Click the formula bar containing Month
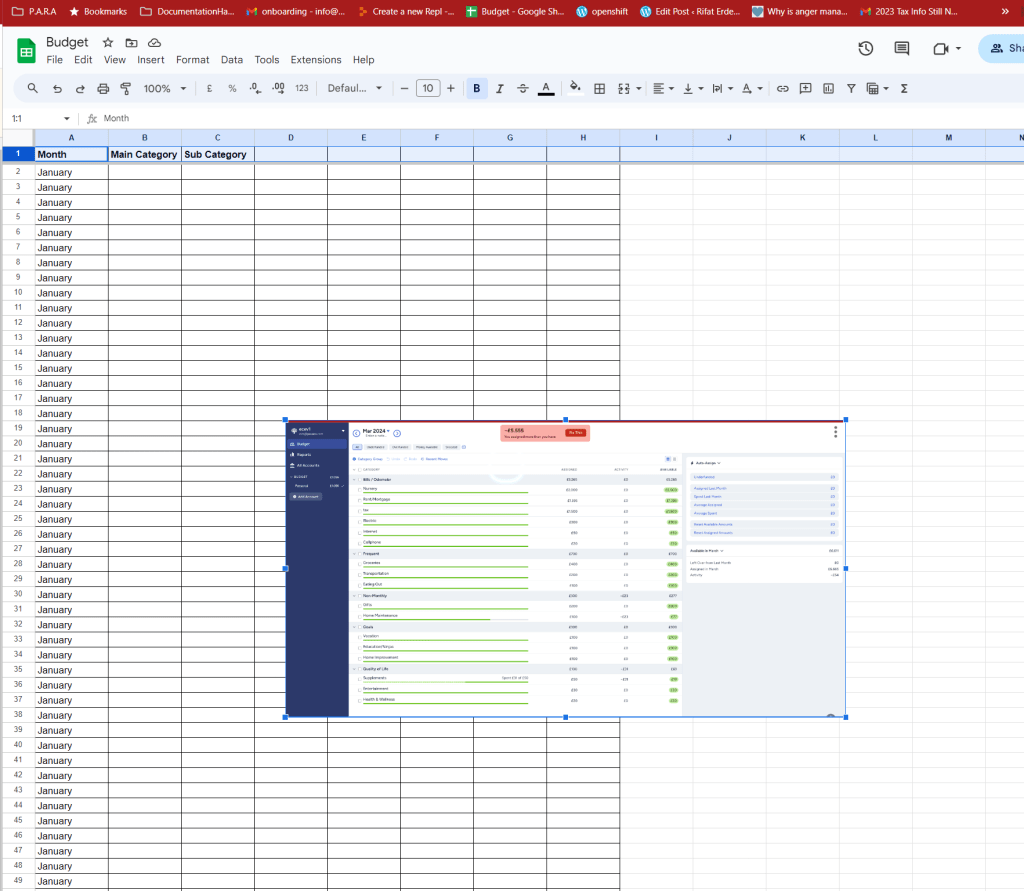The image size is (1024, 891). tap(562, 118)
